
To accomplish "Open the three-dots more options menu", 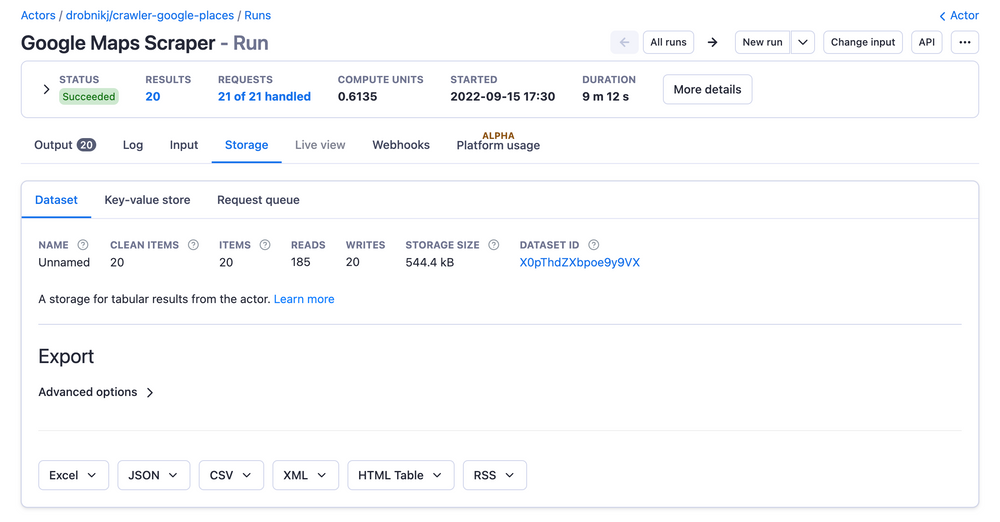I will (964, 42).
